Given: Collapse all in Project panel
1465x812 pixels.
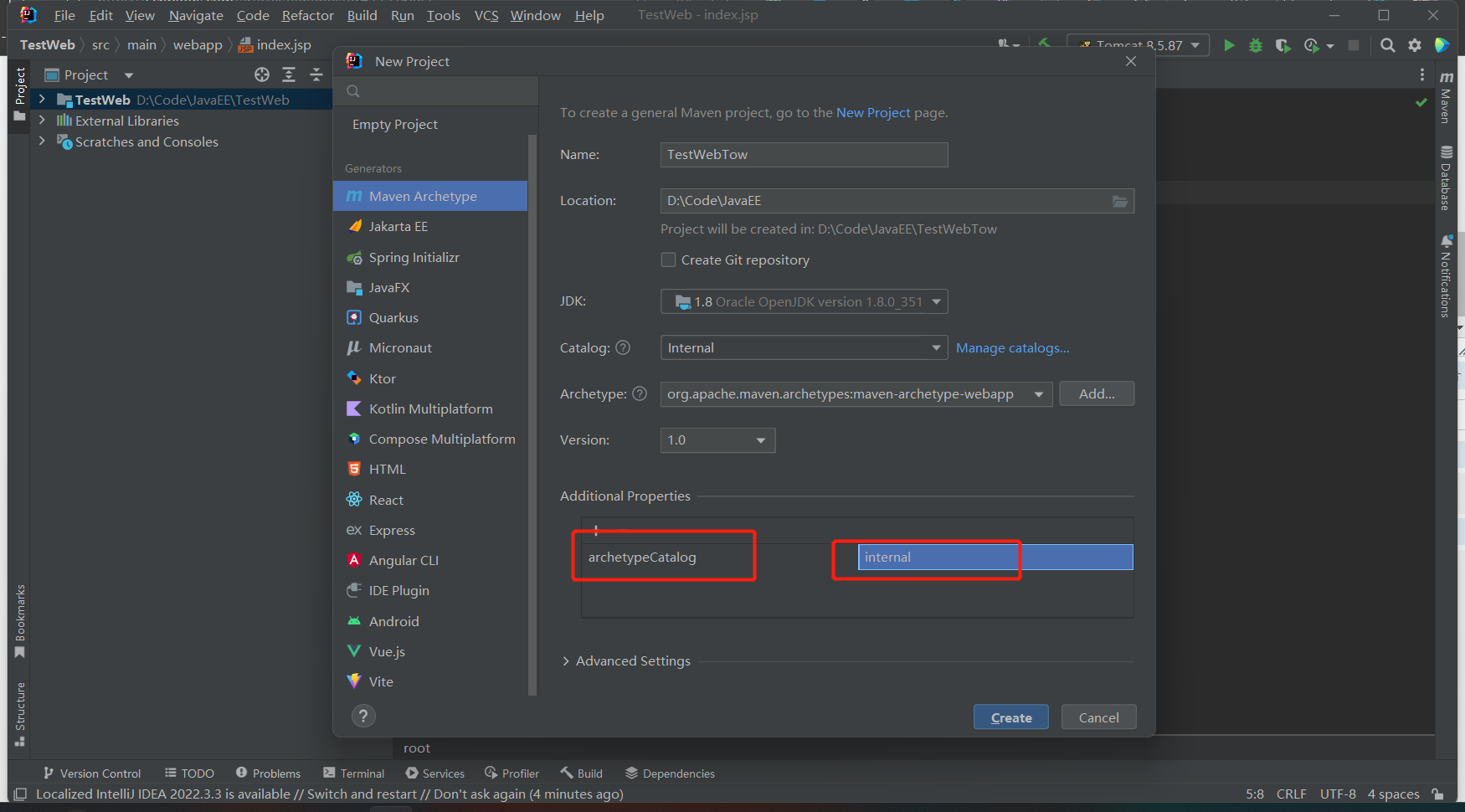Looking at the screenshot, I should [316, 75].
